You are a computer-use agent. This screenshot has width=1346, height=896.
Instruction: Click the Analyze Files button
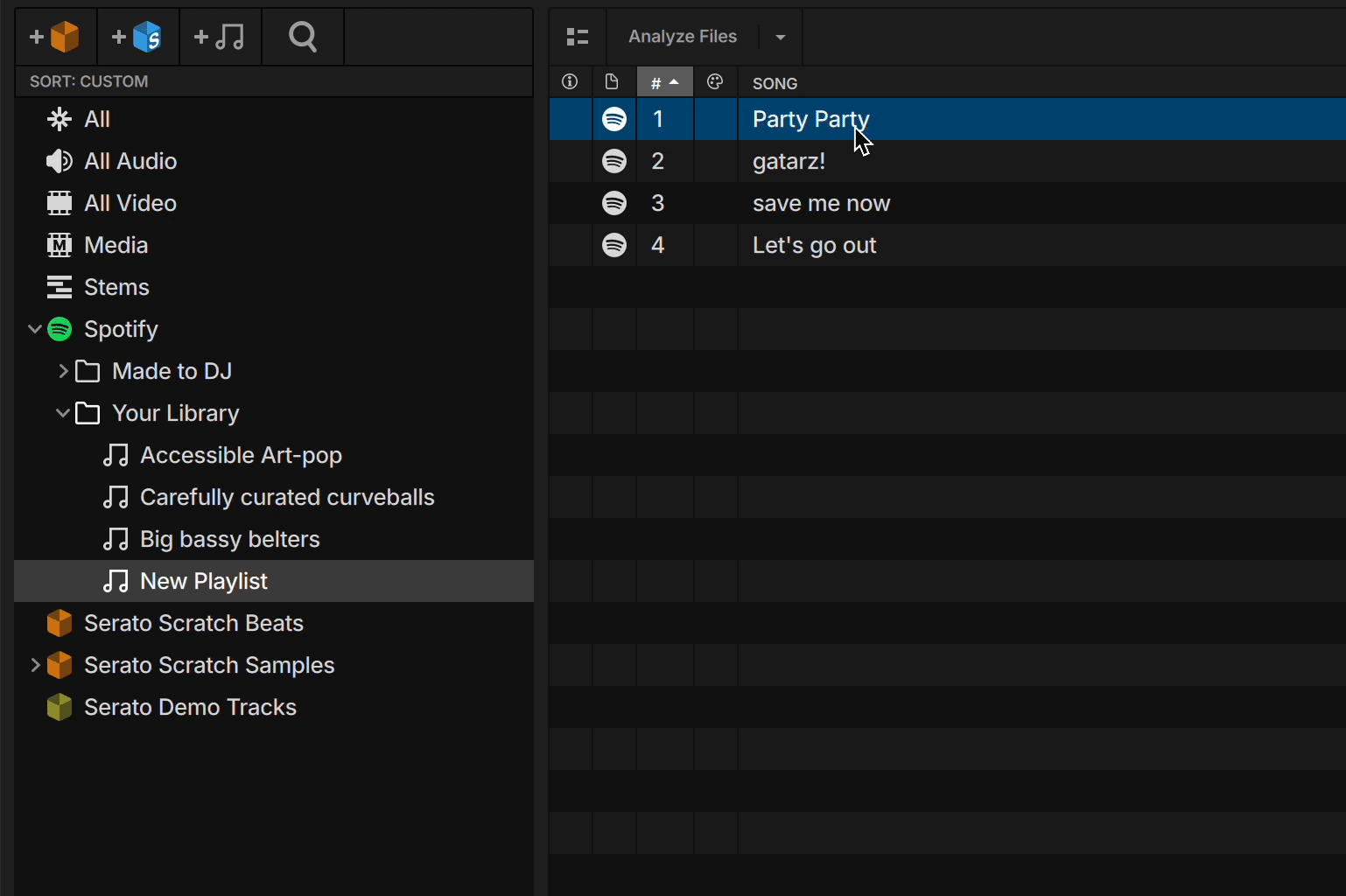[x=683, y=37]
